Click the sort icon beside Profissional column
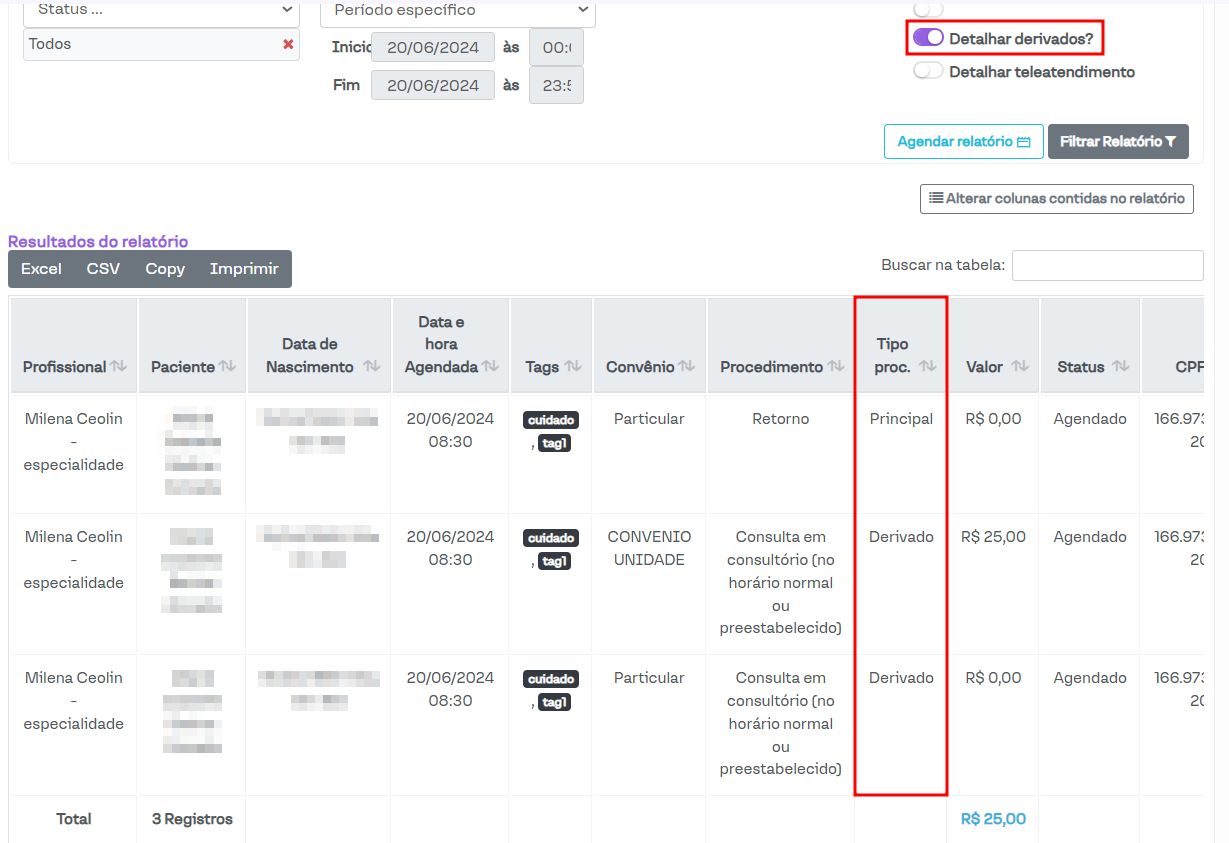This screenshot has width=1229, height=843. point(118,367)
